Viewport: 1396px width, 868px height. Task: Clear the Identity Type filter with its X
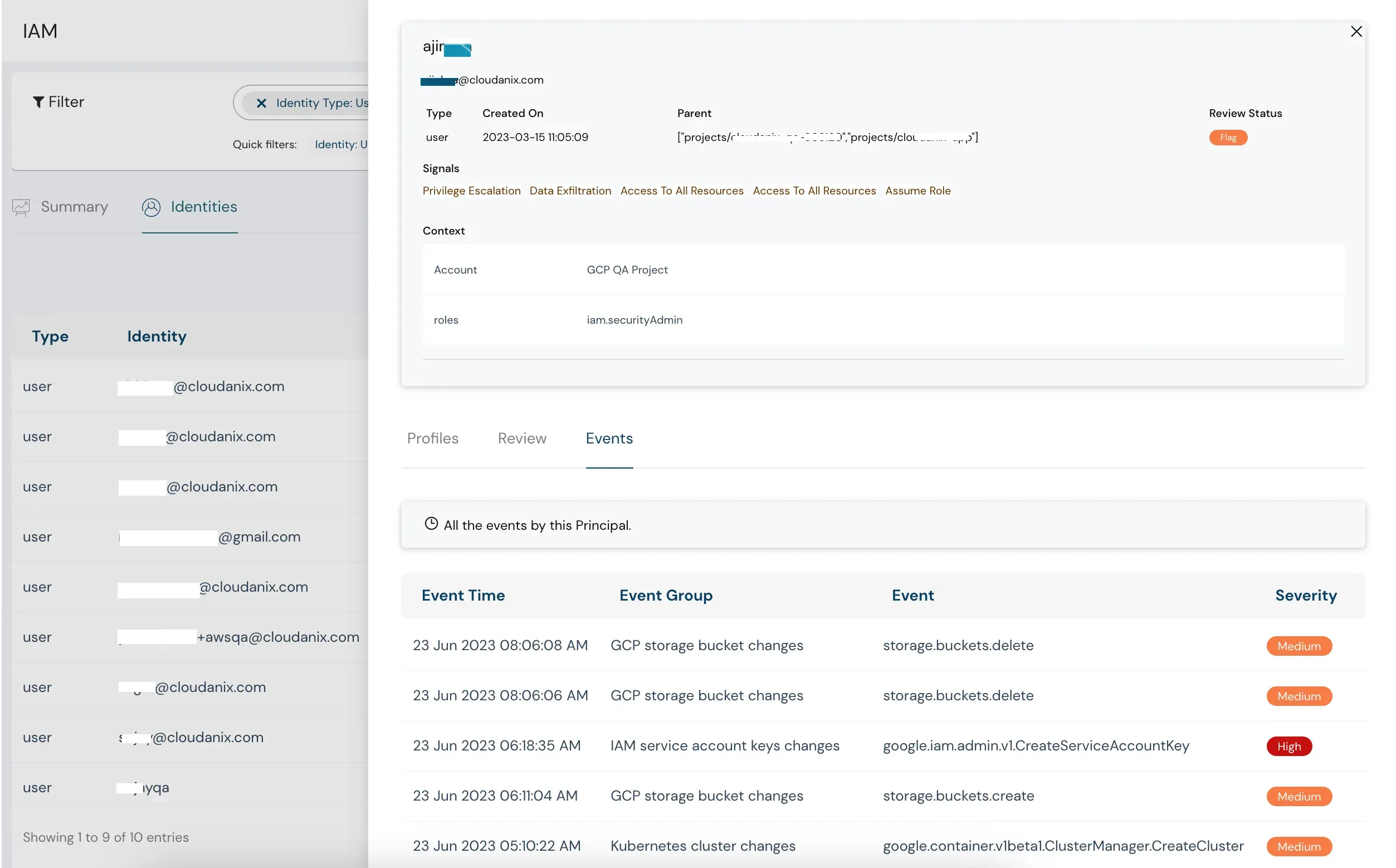tap(262, 102)
